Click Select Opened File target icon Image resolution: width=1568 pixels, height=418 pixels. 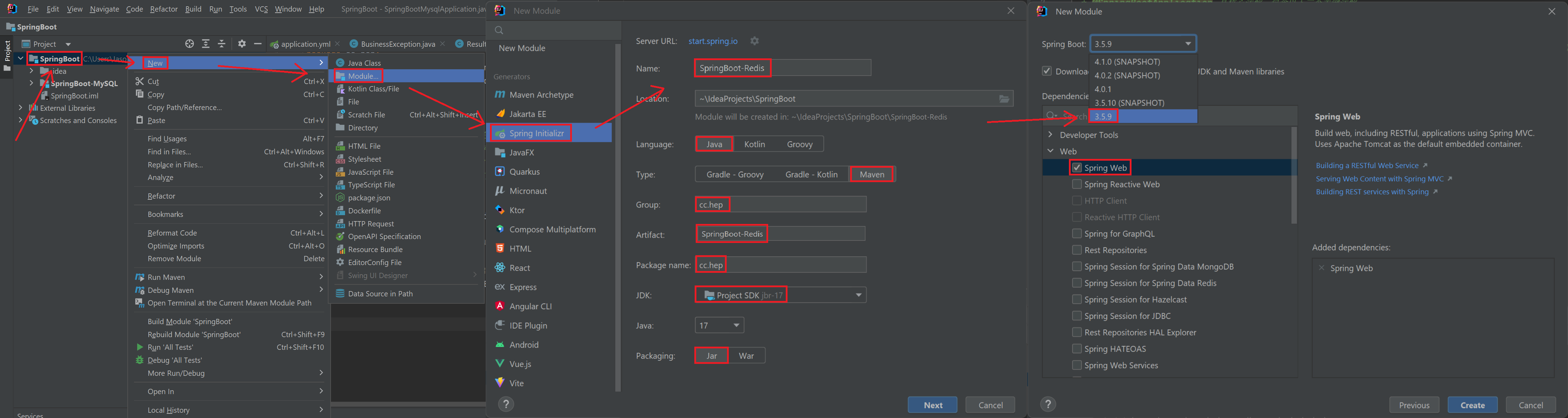[189, 44]
